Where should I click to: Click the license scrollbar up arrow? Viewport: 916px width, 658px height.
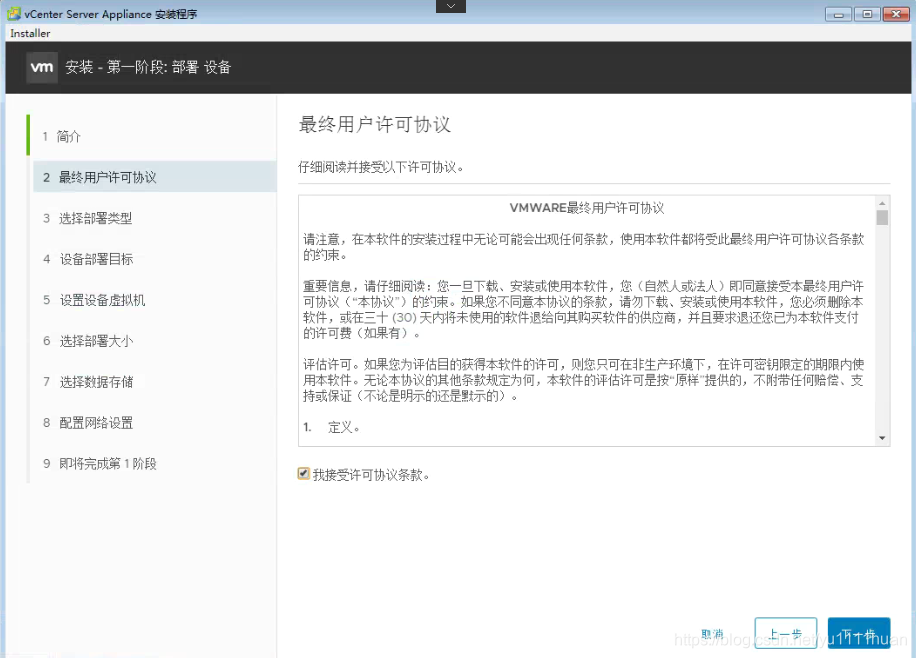click(882, 203)
